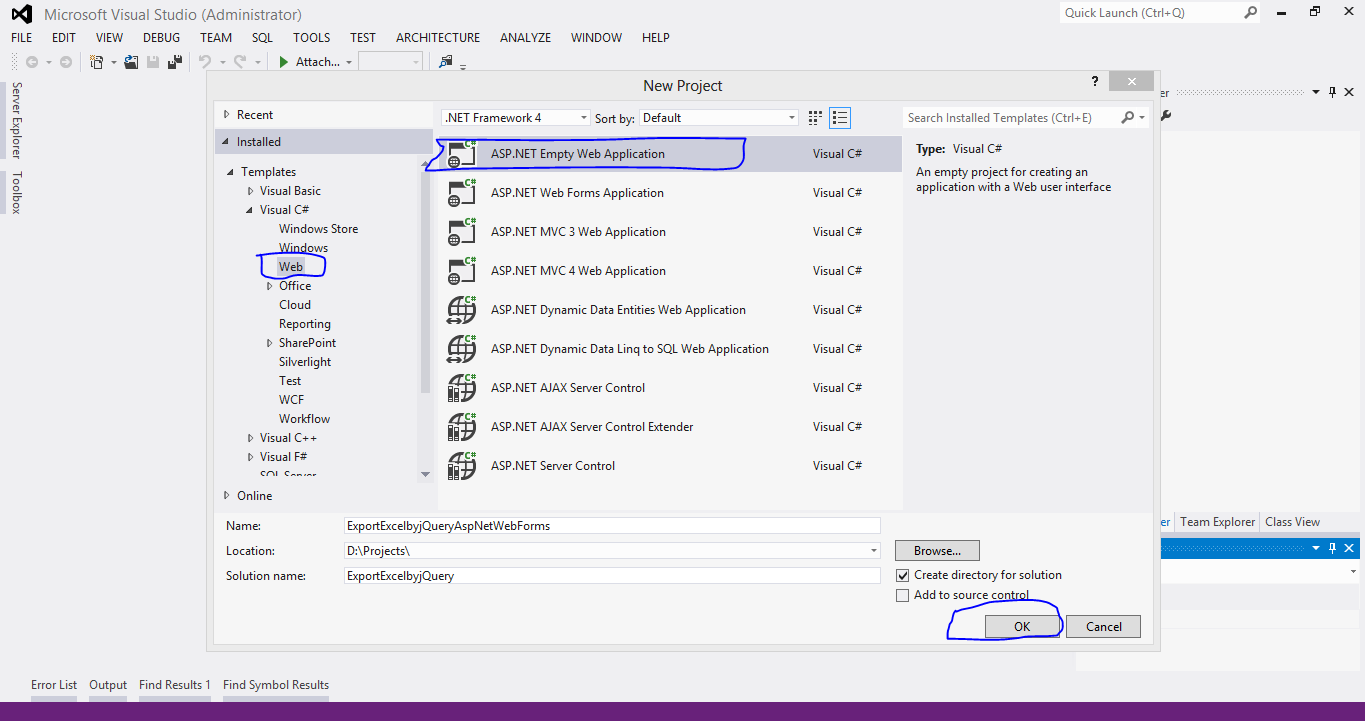This screenshot has width=1365, height=721.
Task: Select the Silverlight category
Action: [305, 362]
